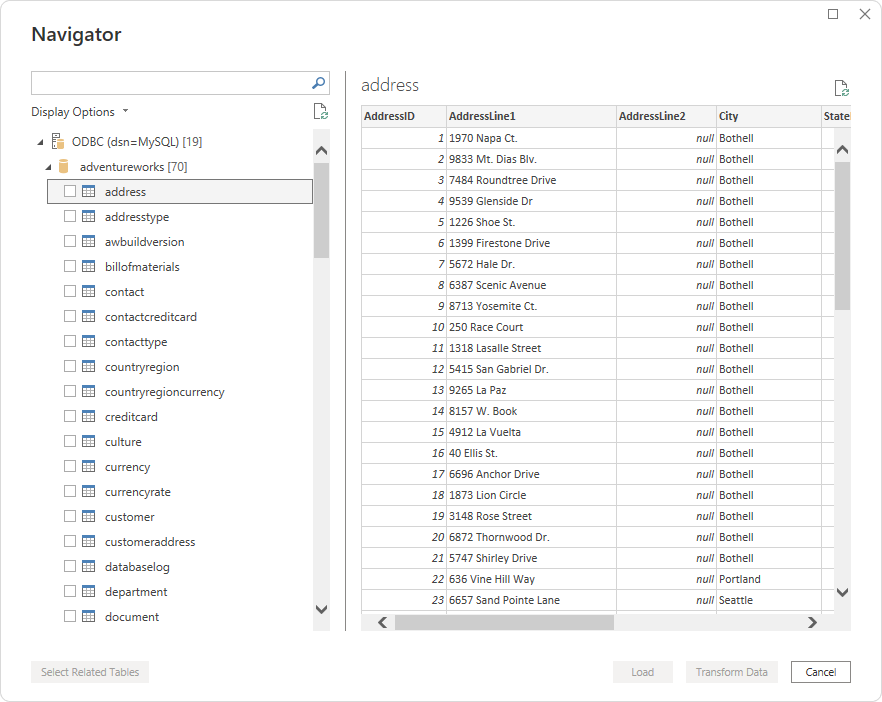Collapse the ODBC (dsn=MySQL) node
This screenshot has height=702, width=882.
coord(39,142)
